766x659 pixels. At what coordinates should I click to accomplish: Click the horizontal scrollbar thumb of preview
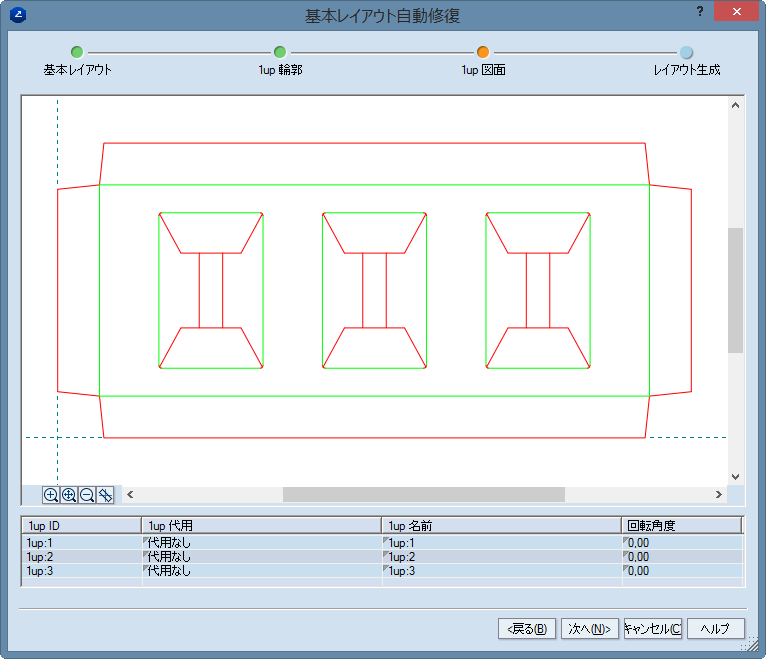point(424,494)
